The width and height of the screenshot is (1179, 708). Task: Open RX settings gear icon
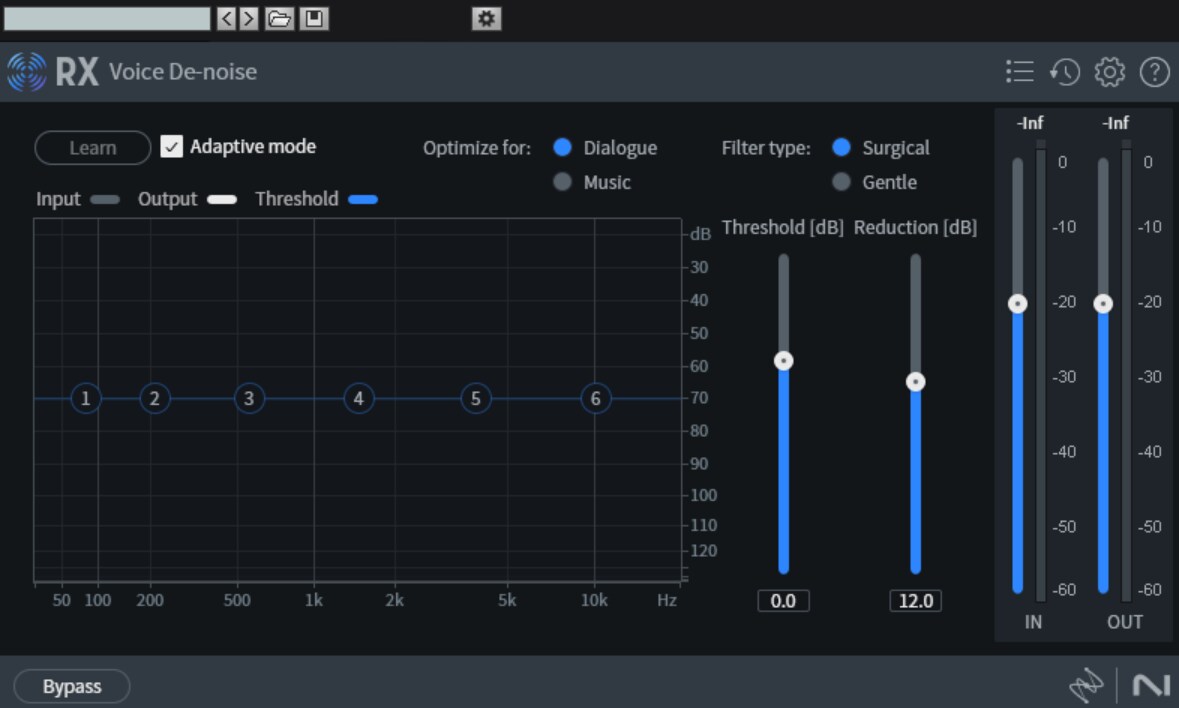pos(1110,72)
